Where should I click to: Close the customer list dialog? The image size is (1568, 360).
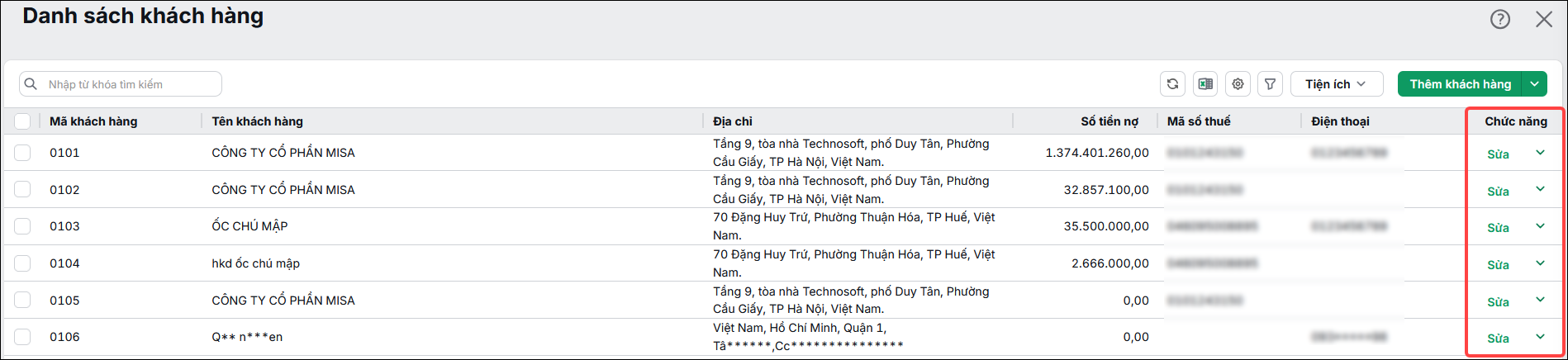[x=1544, y=19]
